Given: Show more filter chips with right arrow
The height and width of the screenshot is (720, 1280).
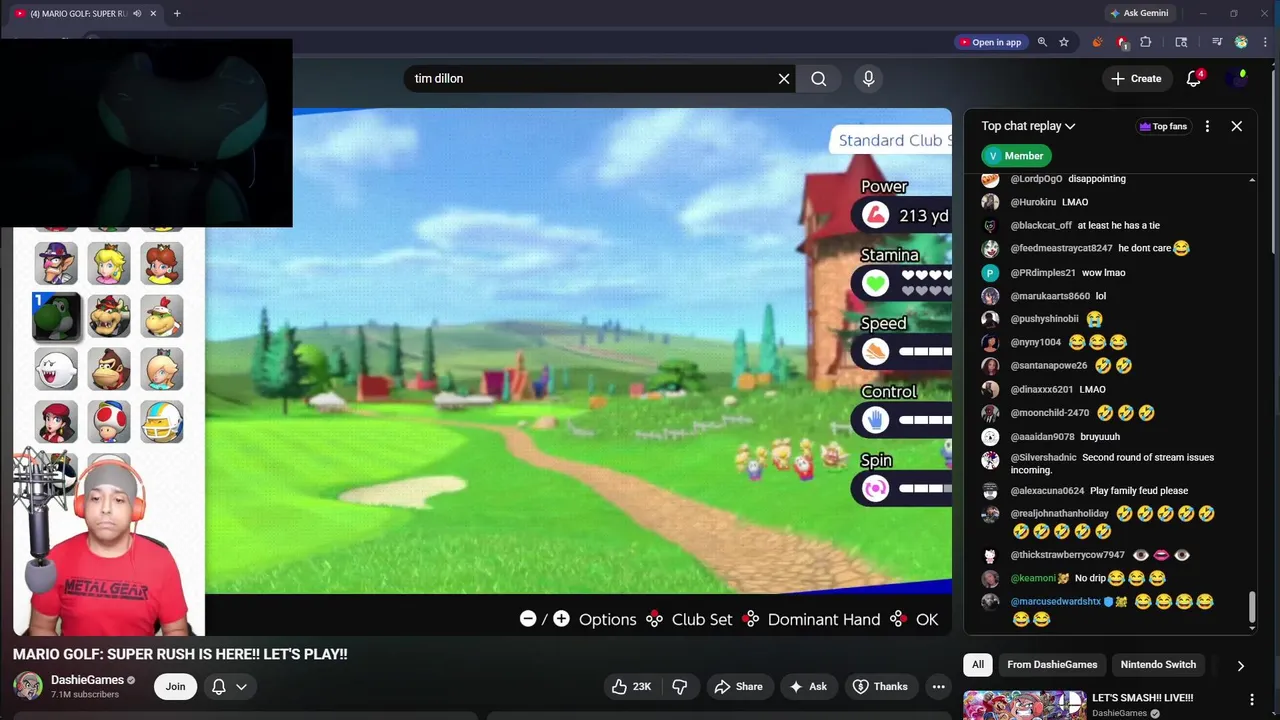Looking at the screenshot, I should click(x=1240, y=666).
